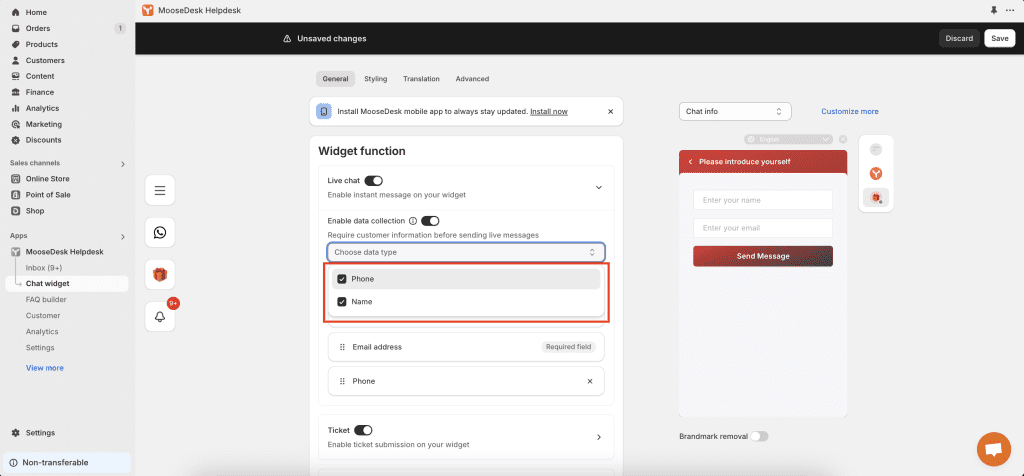
Task: Open Inbox (9+) in sidebar
Action: (x=44, y=268)
